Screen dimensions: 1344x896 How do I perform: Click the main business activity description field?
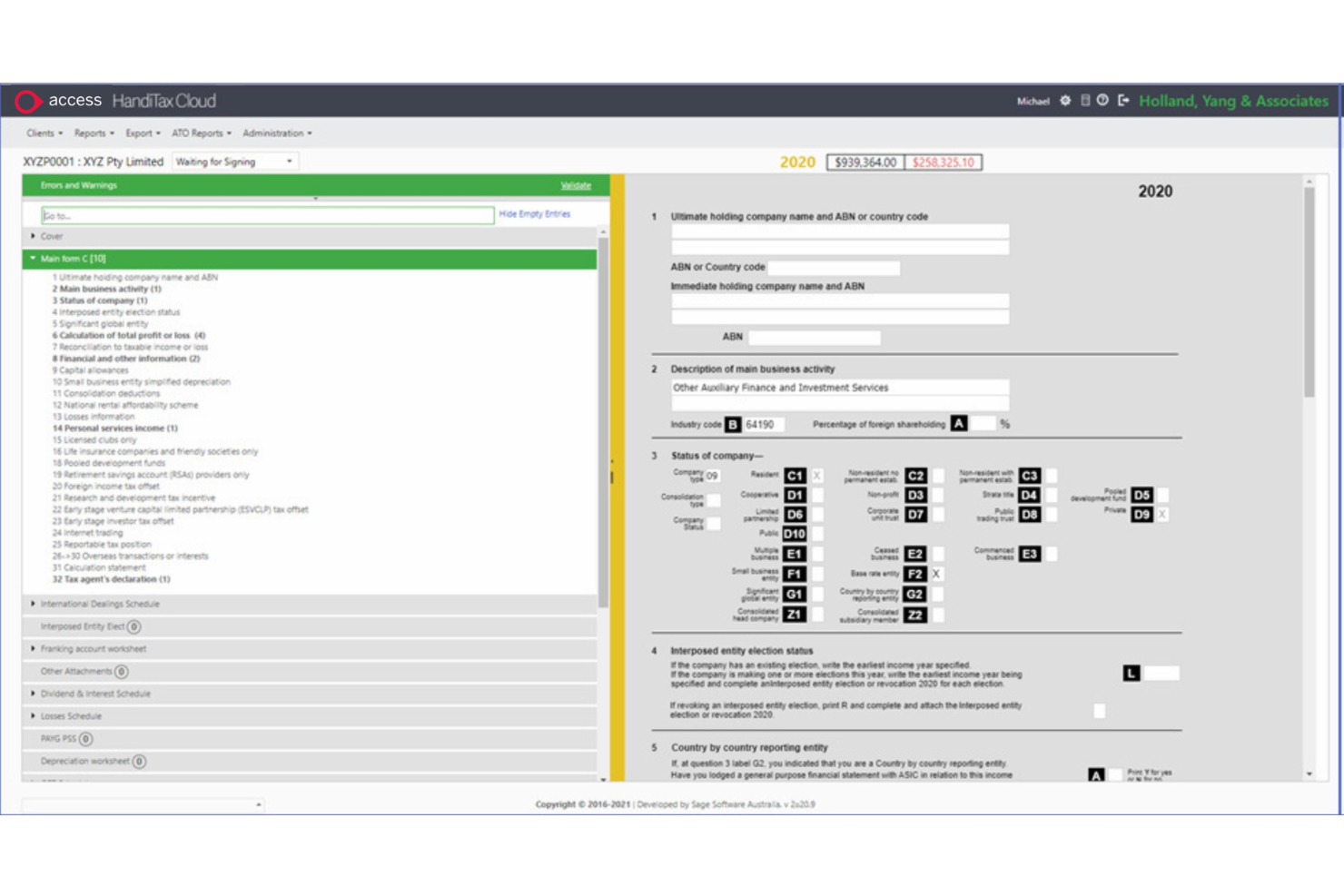840,388
